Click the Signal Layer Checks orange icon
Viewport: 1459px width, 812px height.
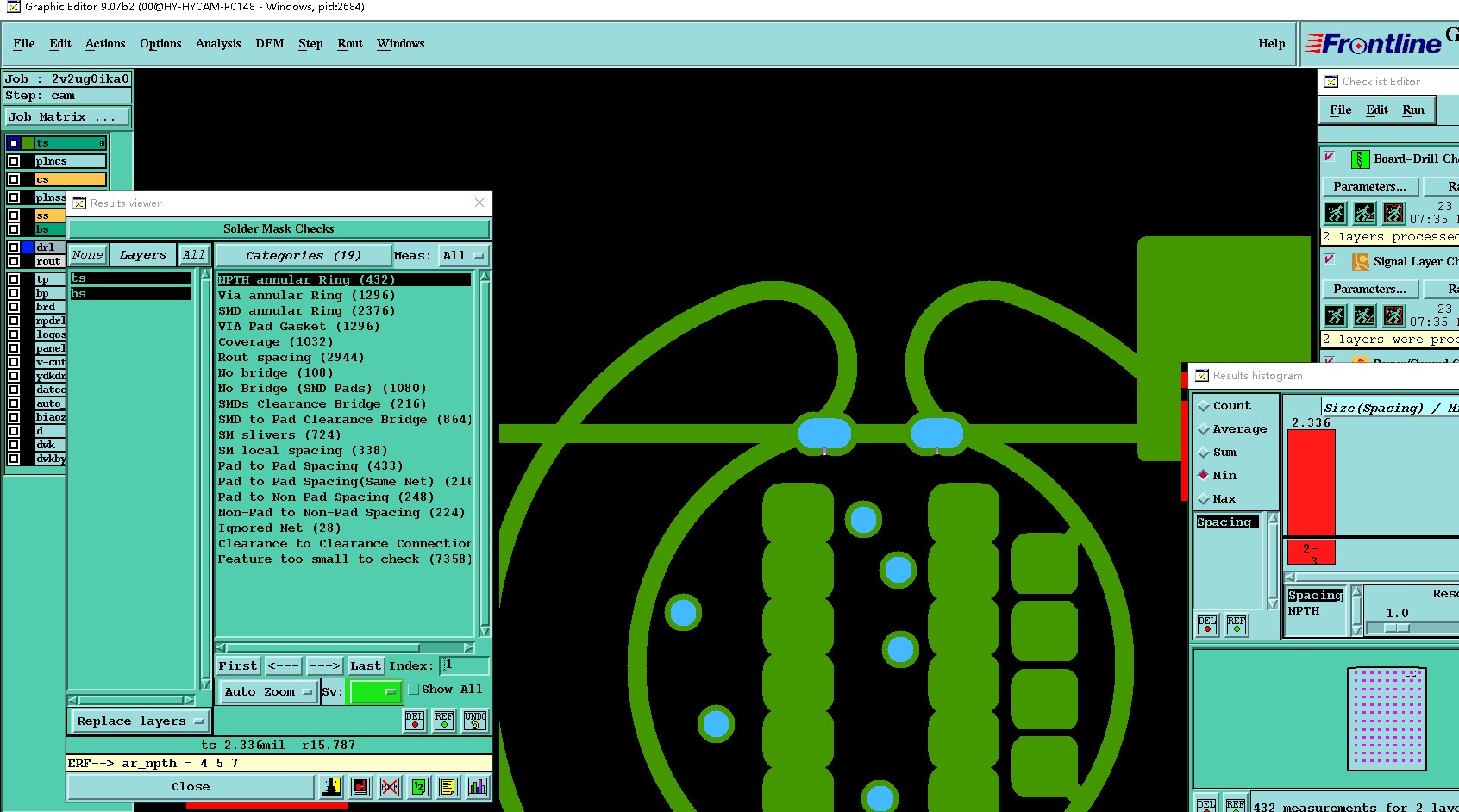click(1361, 261)
